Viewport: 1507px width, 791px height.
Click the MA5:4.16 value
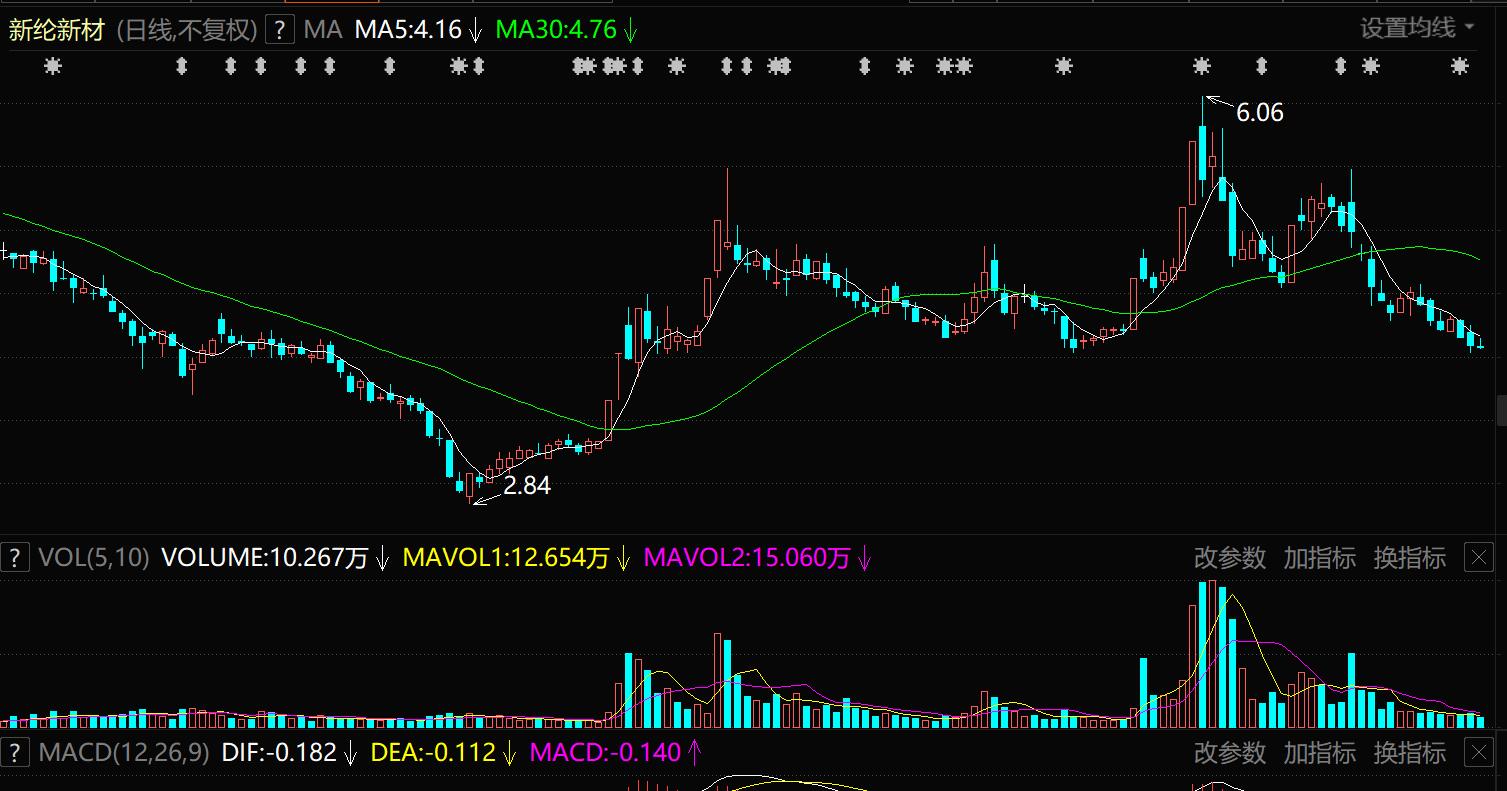pyautogui.click(x=408, y=30)
